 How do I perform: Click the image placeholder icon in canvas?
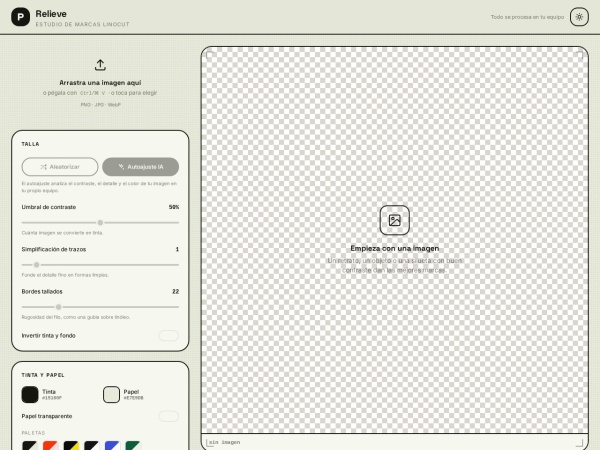pyautogui.click(x=395, y=220)
